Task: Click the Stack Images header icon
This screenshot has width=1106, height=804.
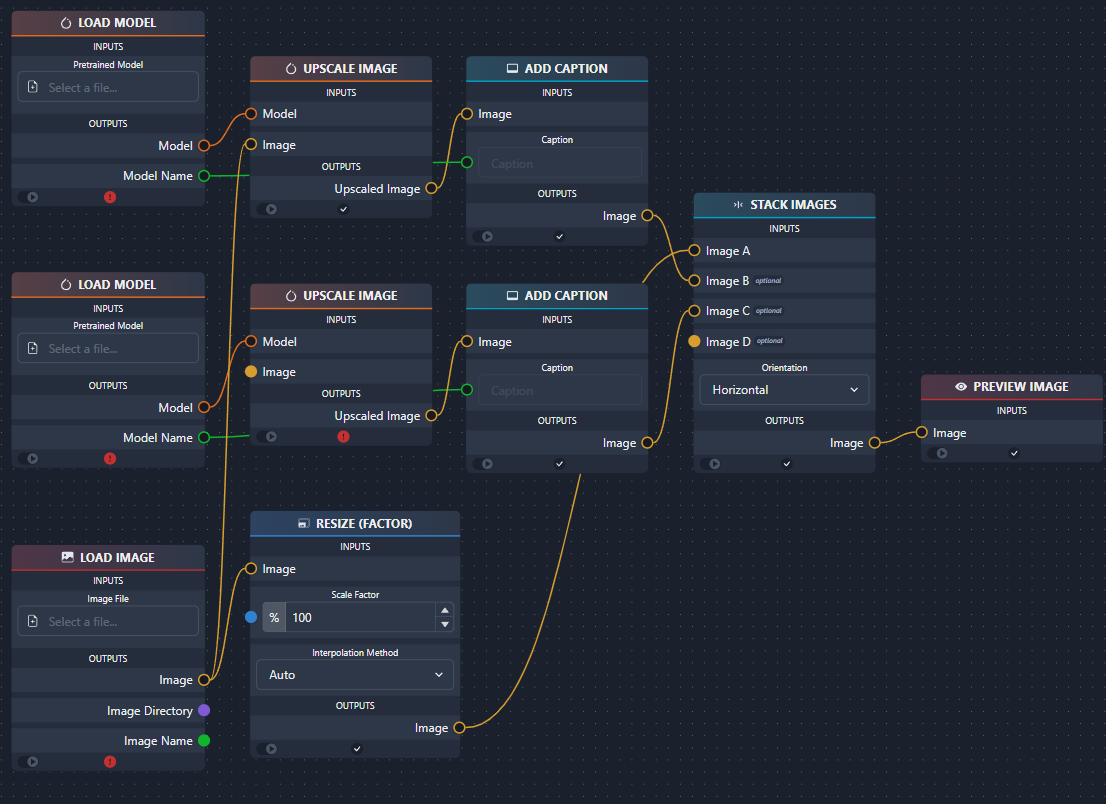Action: tap(738, 205)
